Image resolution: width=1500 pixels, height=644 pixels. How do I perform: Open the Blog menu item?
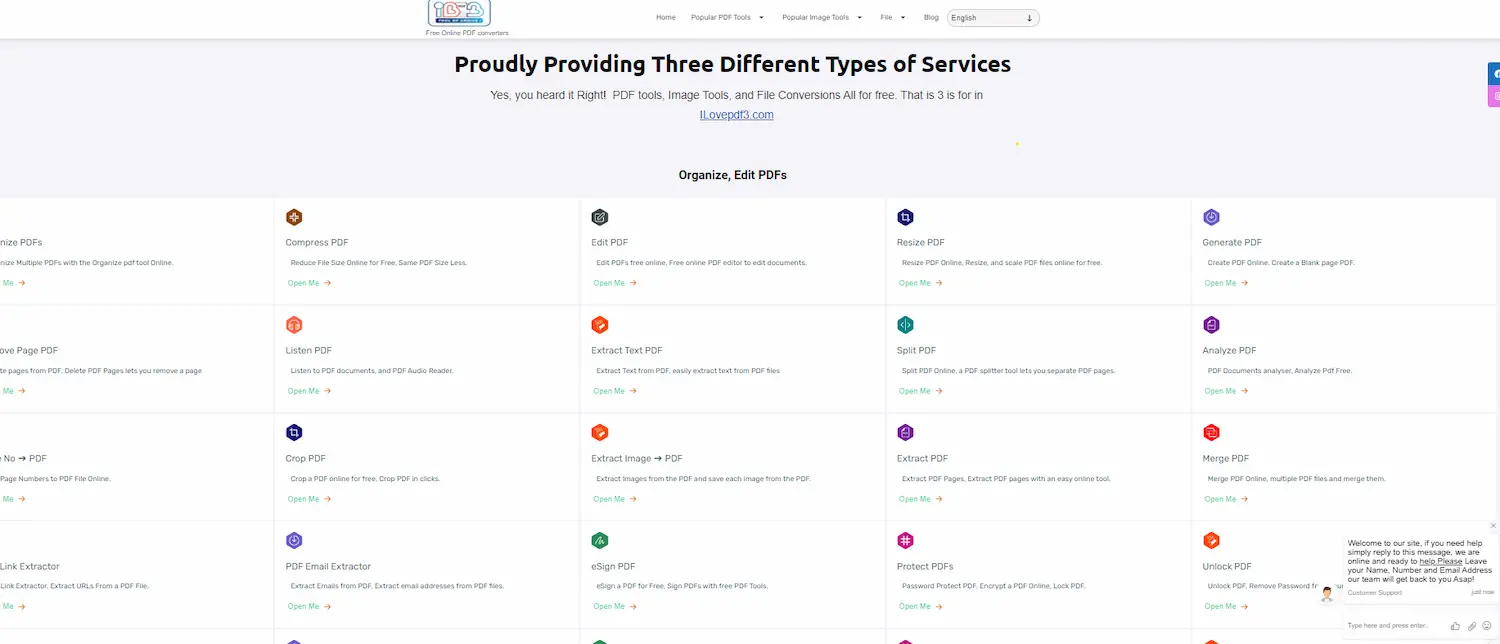pyautogui.click(x=931, y=17)
